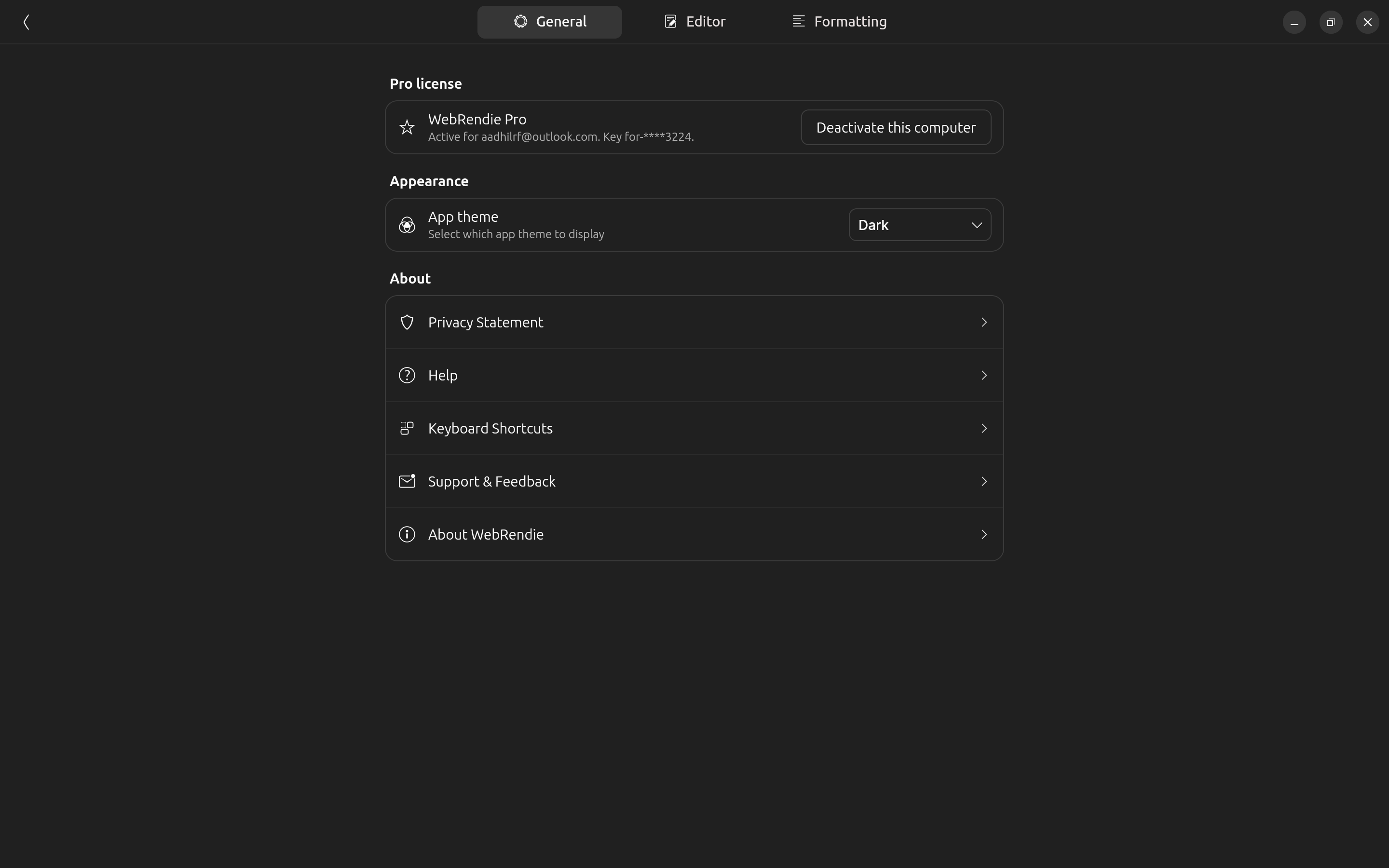This screenshot has height=868, width=1389.
Task: Open the Help page
Action: pos(694,376)
